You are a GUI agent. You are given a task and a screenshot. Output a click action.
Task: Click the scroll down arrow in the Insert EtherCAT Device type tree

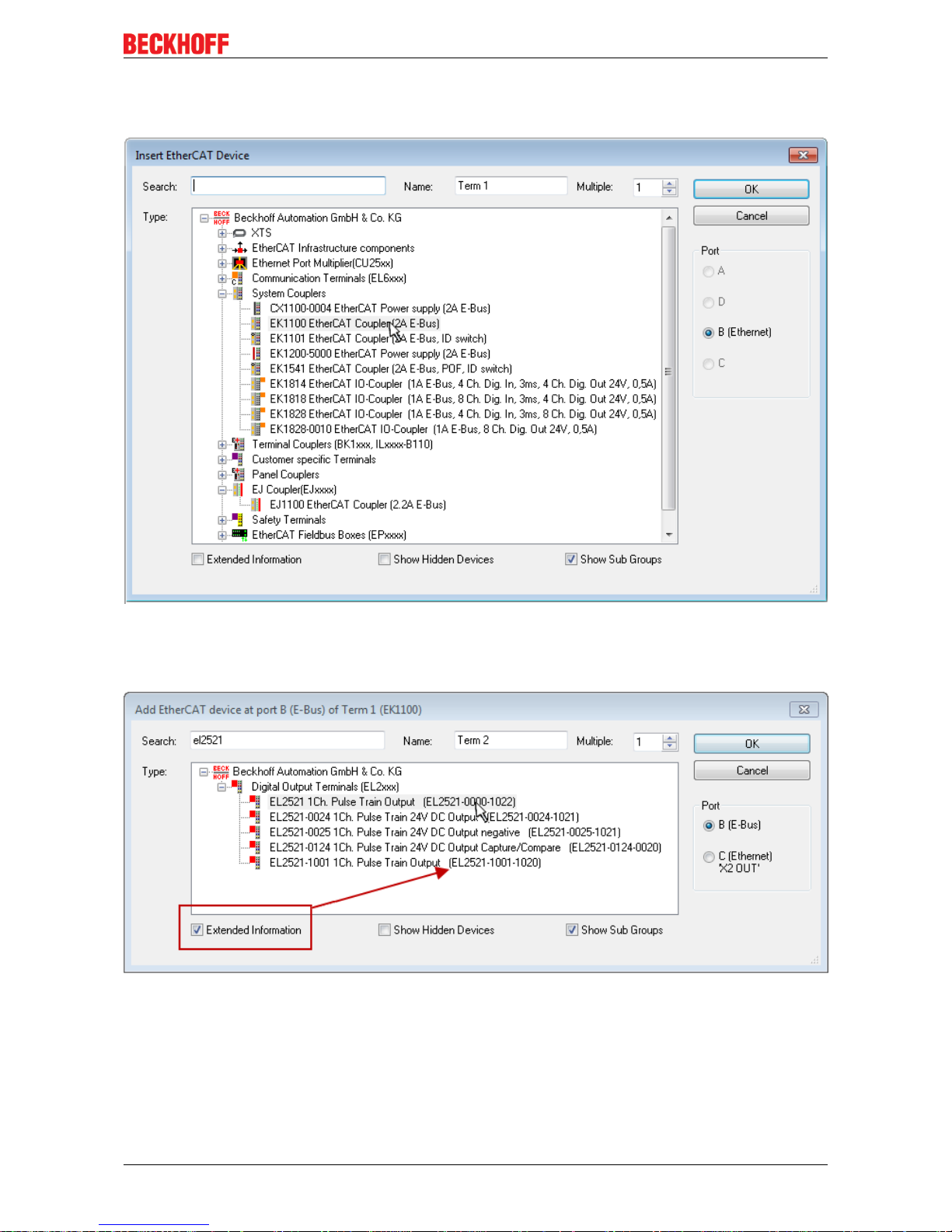669,535
